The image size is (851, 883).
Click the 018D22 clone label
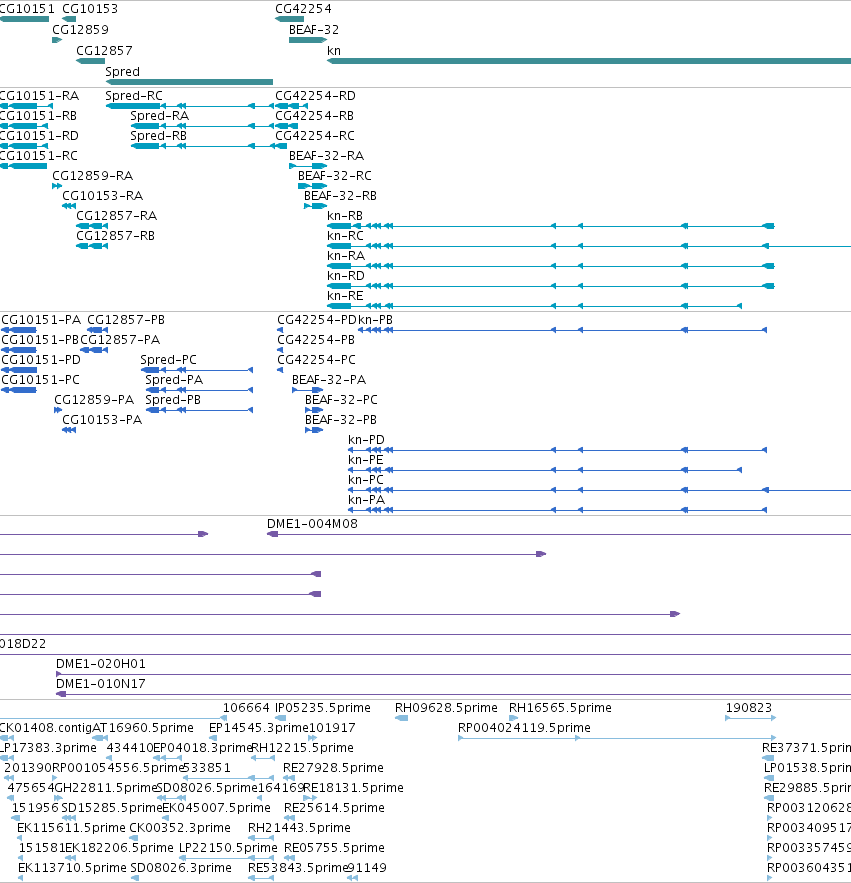(x=23, y=644)
